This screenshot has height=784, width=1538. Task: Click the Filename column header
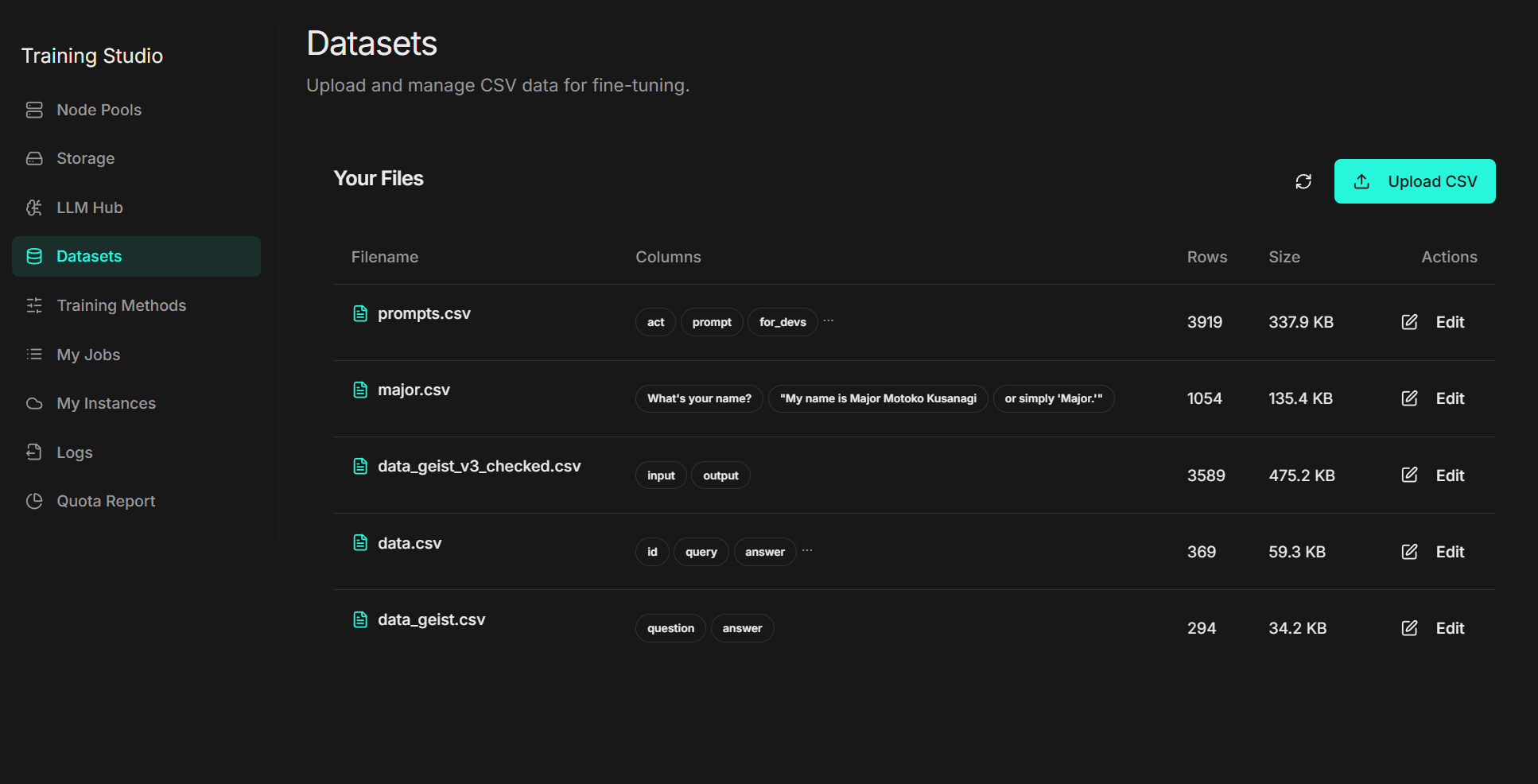384,256
